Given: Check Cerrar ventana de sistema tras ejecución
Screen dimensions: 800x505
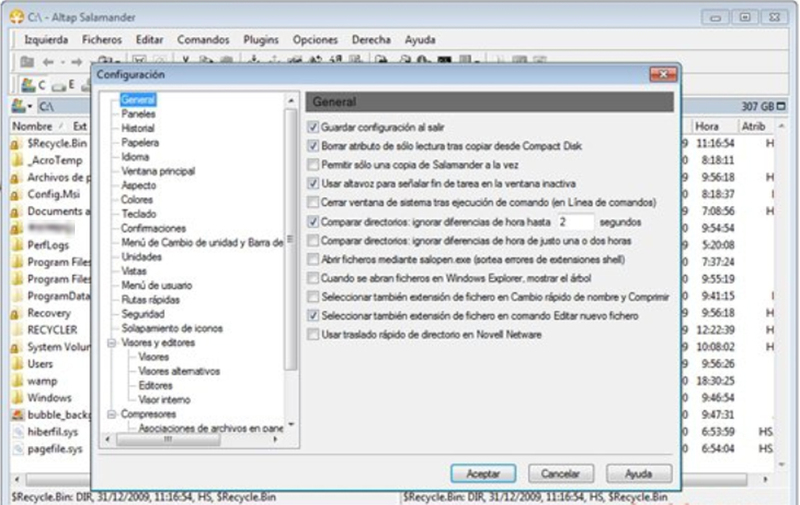Looking at the screenshot, I should tap(313, 203).
